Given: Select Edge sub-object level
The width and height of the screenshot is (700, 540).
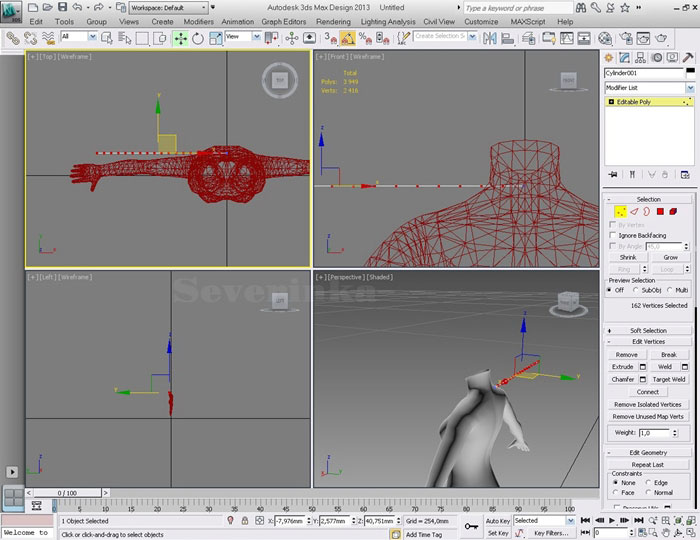Looking at the screenshot, I should tap(634, 211).
